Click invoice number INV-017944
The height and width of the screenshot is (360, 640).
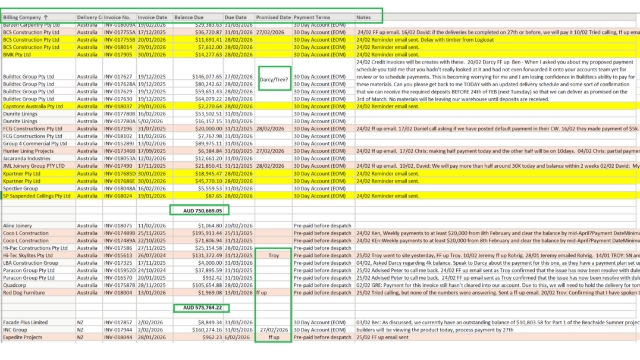click(x=119, y=330)
